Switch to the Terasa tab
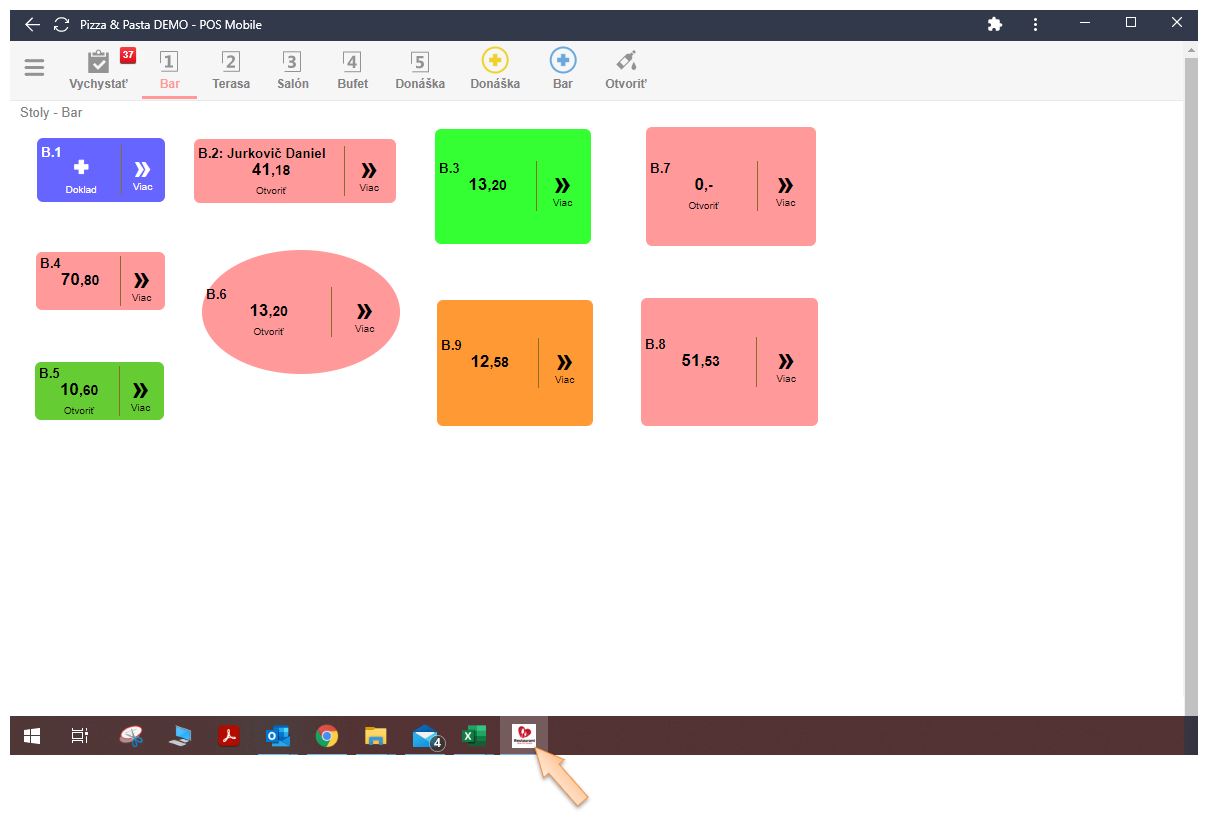Image resolution: width=1207 pixels, height=817 pixels. click(231, 71)
